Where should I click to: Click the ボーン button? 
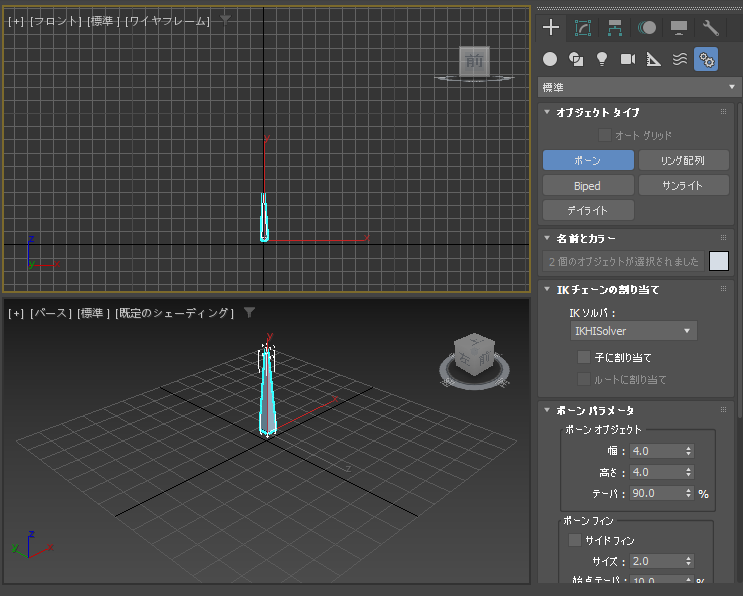588,160
